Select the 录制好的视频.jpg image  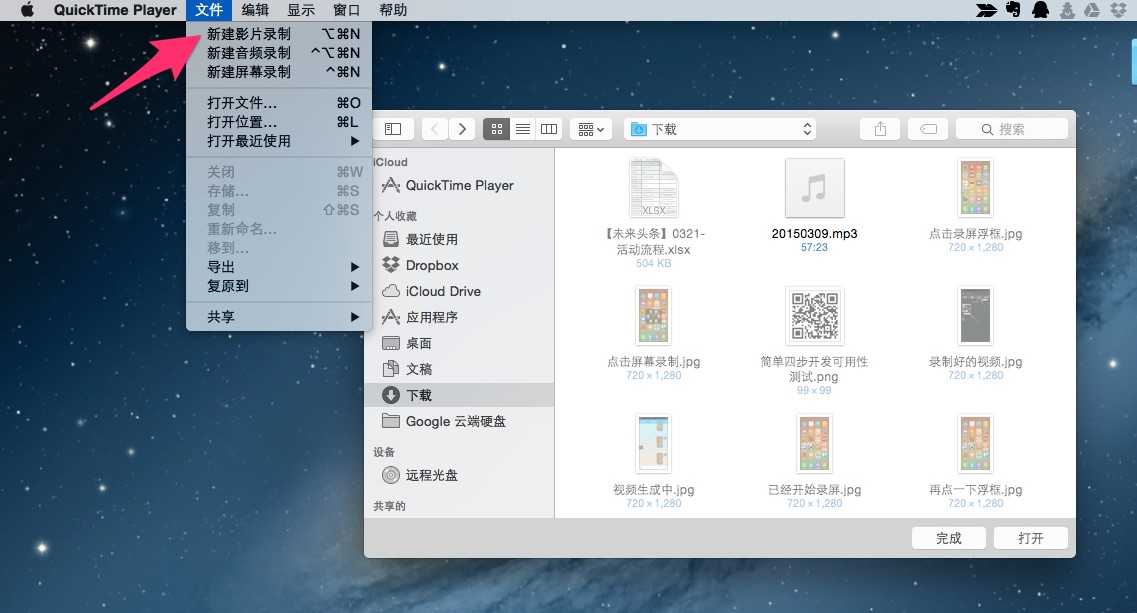[975, 333]
